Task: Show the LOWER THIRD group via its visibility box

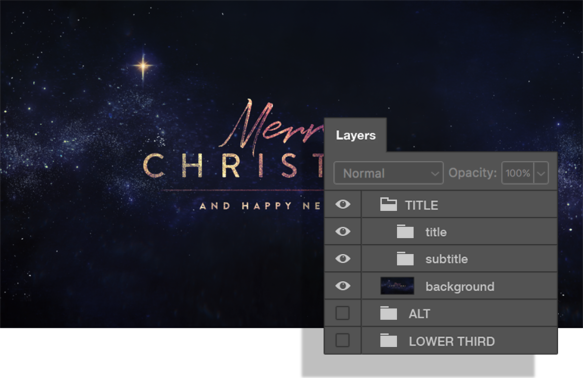Action: tap(342, 340)
